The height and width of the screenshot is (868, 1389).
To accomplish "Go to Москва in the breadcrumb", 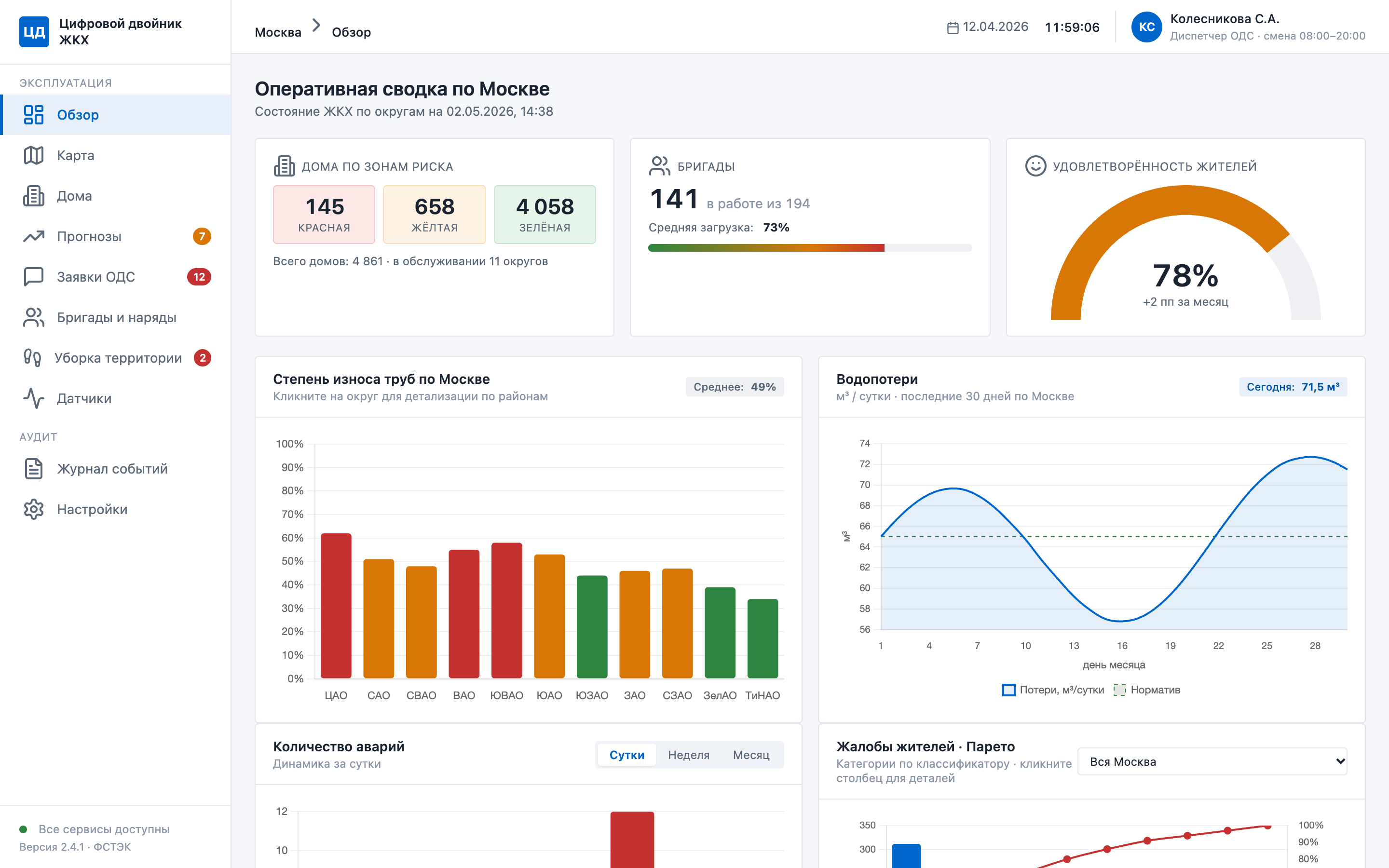I will (278, 32).
